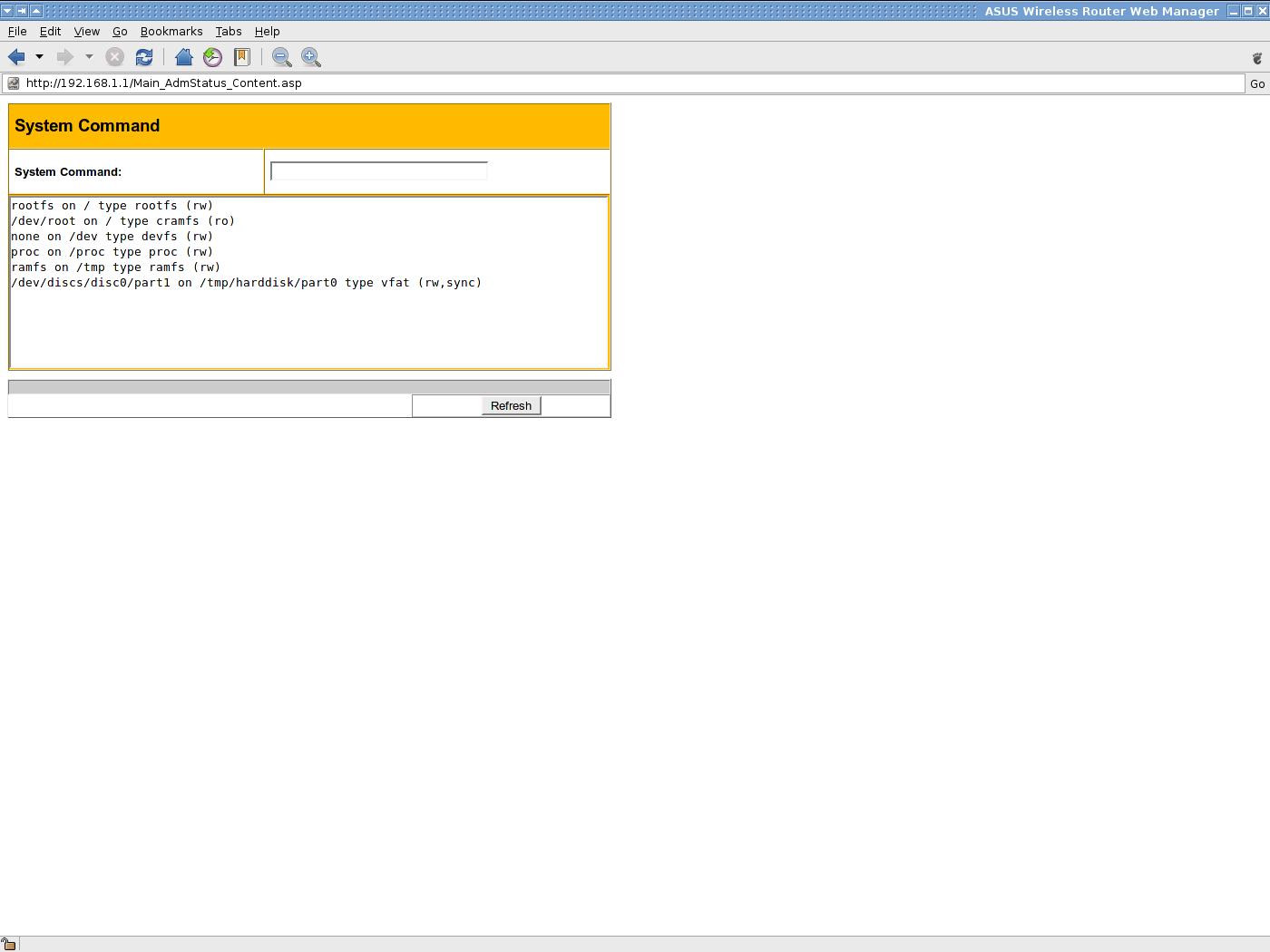Click the Stop loading icon
The image size is (1270, 952).
point(115,57)
